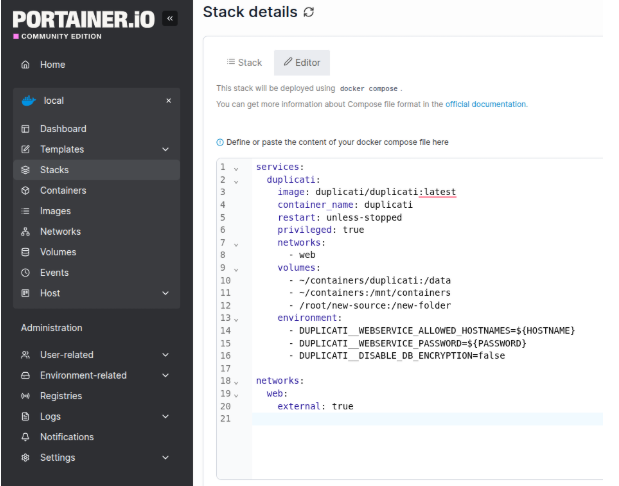Expand the Logs submenu chevron

(x=166, y=416)
